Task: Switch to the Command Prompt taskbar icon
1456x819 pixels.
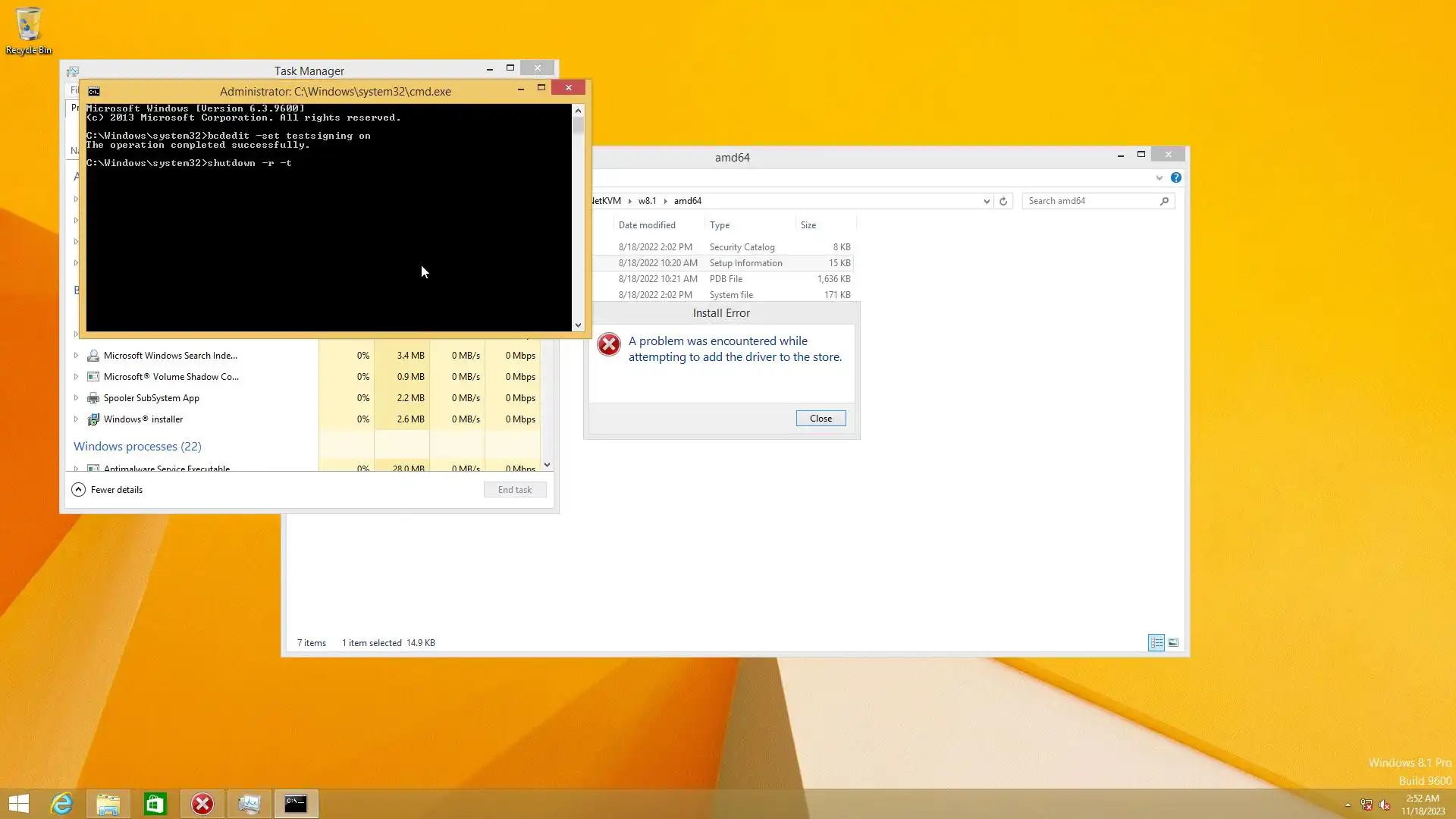Action: (296, 804)
